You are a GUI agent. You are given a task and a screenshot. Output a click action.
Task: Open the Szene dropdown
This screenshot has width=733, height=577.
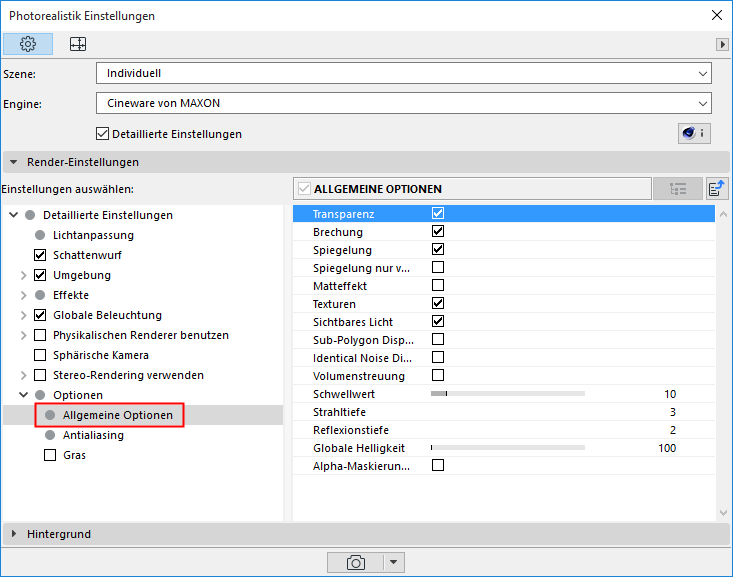click(404, 73)
